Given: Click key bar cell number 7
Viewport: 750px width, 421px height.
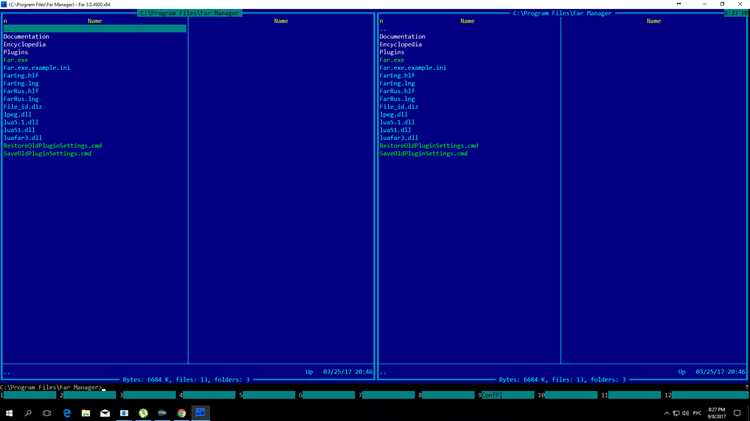Looking at the screenshot, I should [387, 395].
